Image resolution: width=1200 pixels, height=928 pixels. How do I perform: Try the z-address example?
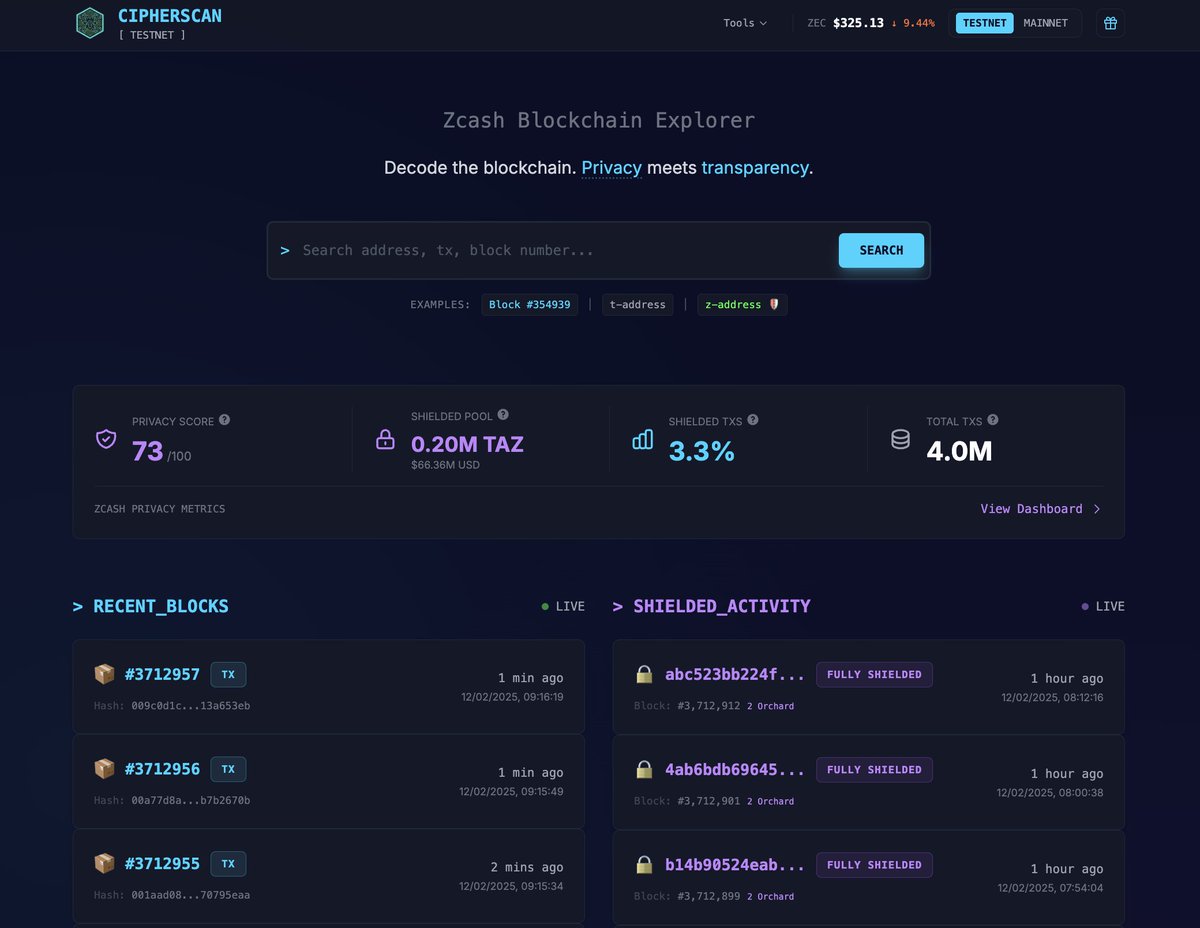point(742,304)
